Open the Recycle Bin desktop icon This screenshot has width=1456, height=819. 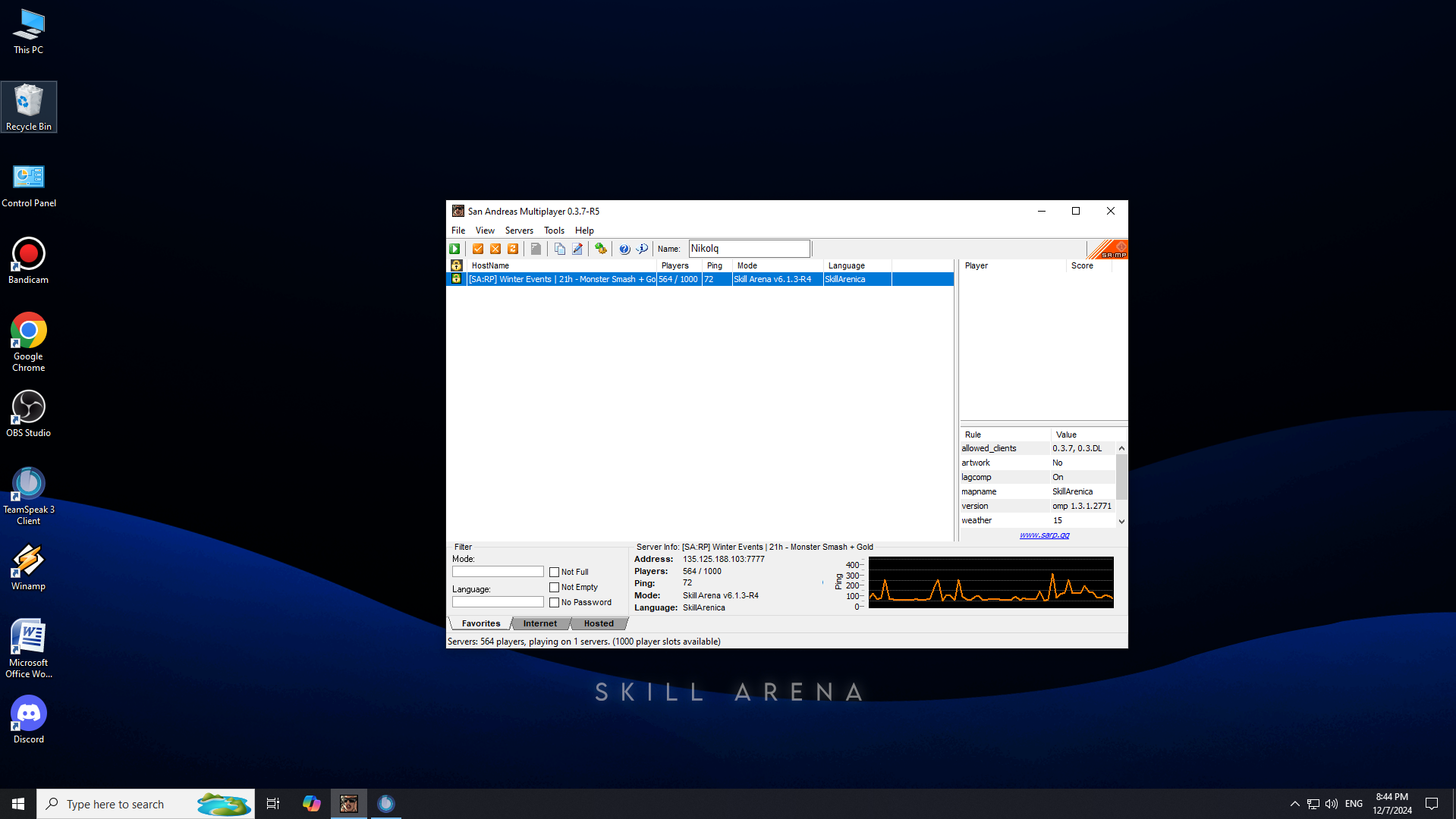coord(29,107)
